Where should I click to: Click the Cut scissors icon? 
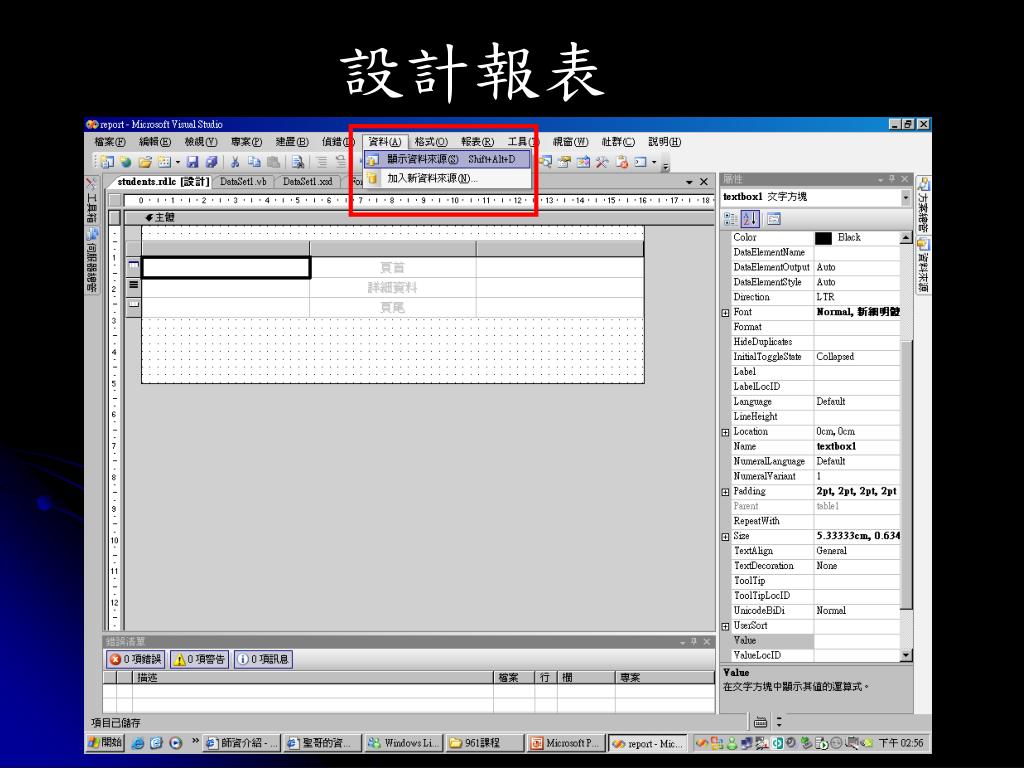(235, 161)
